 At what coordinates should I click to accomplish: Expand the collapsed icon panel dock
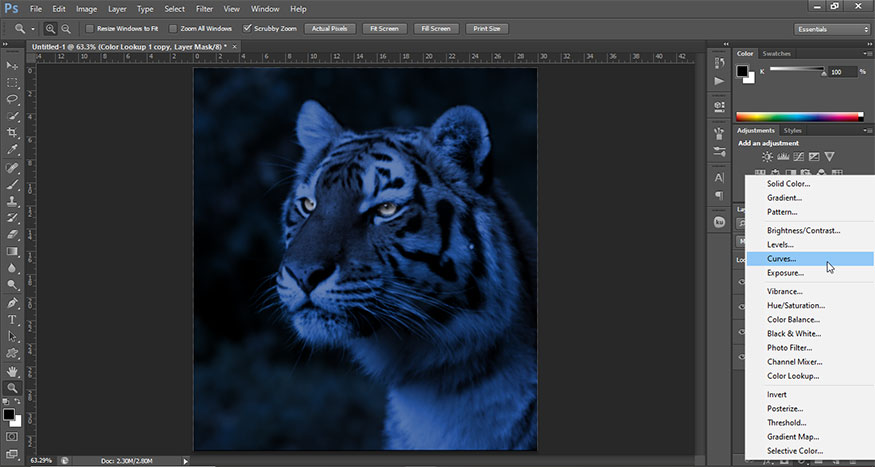click(x=726, y=44)
